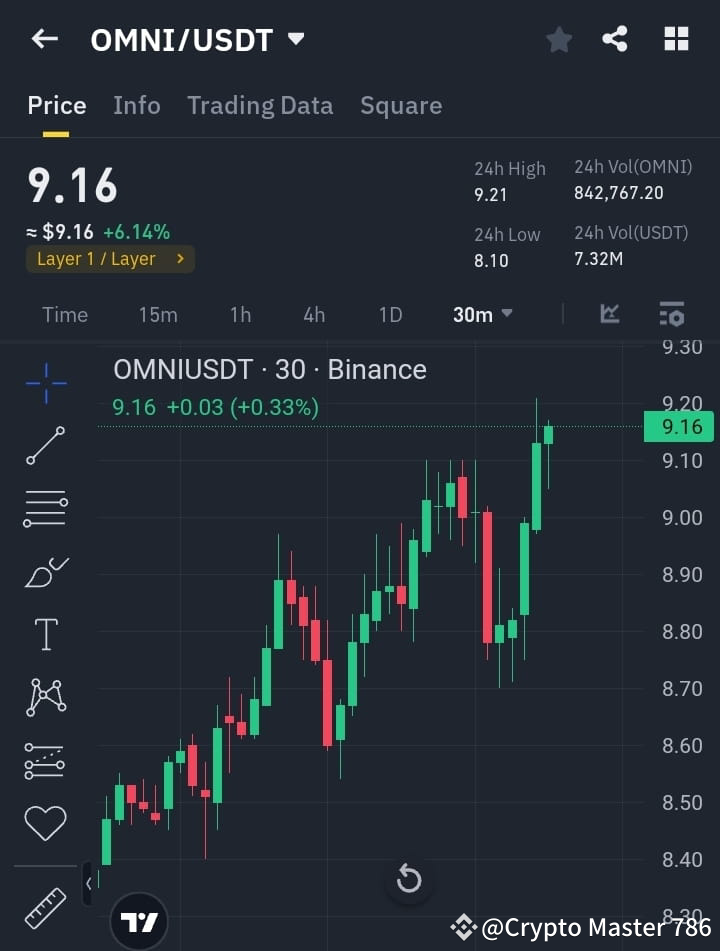Click the +6.14% change percentage
Viewport: 720px width, 951px height.
[x=136, y=232]
